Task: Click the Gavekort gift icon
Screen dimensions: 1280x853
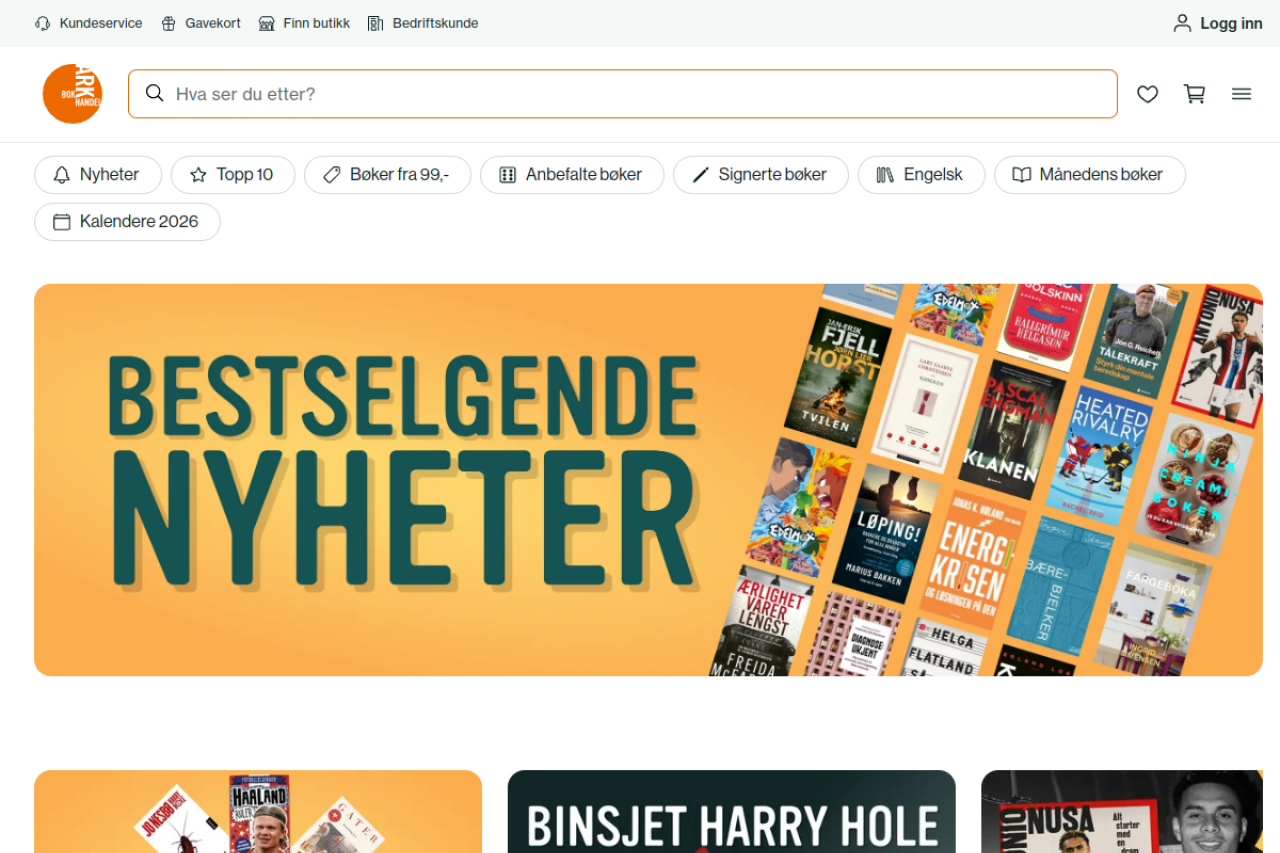Action: pos(168,23)
